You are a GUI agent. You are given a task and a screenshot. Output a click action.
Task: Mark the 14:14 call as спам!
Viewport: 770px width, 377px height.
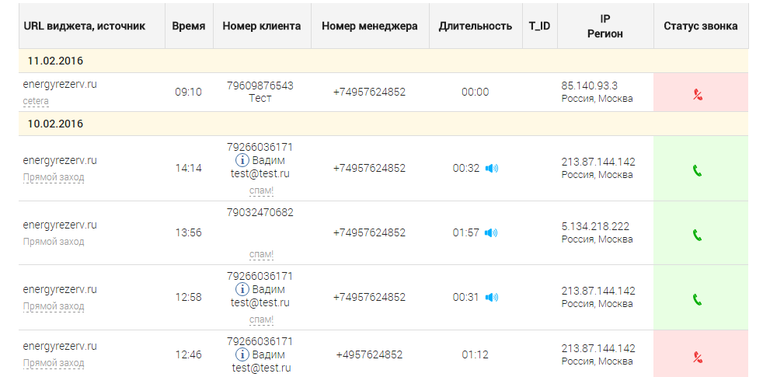(x=261, y=190)
